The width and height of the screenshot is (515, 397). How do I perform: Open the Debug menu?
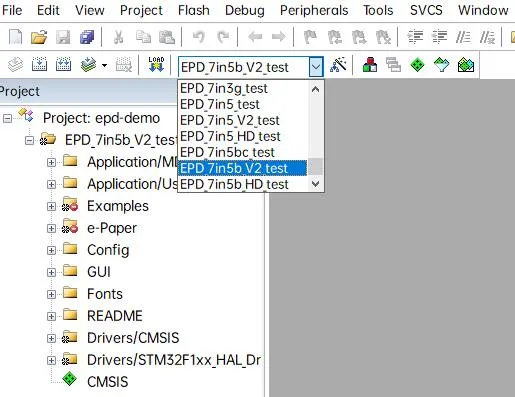245,10
